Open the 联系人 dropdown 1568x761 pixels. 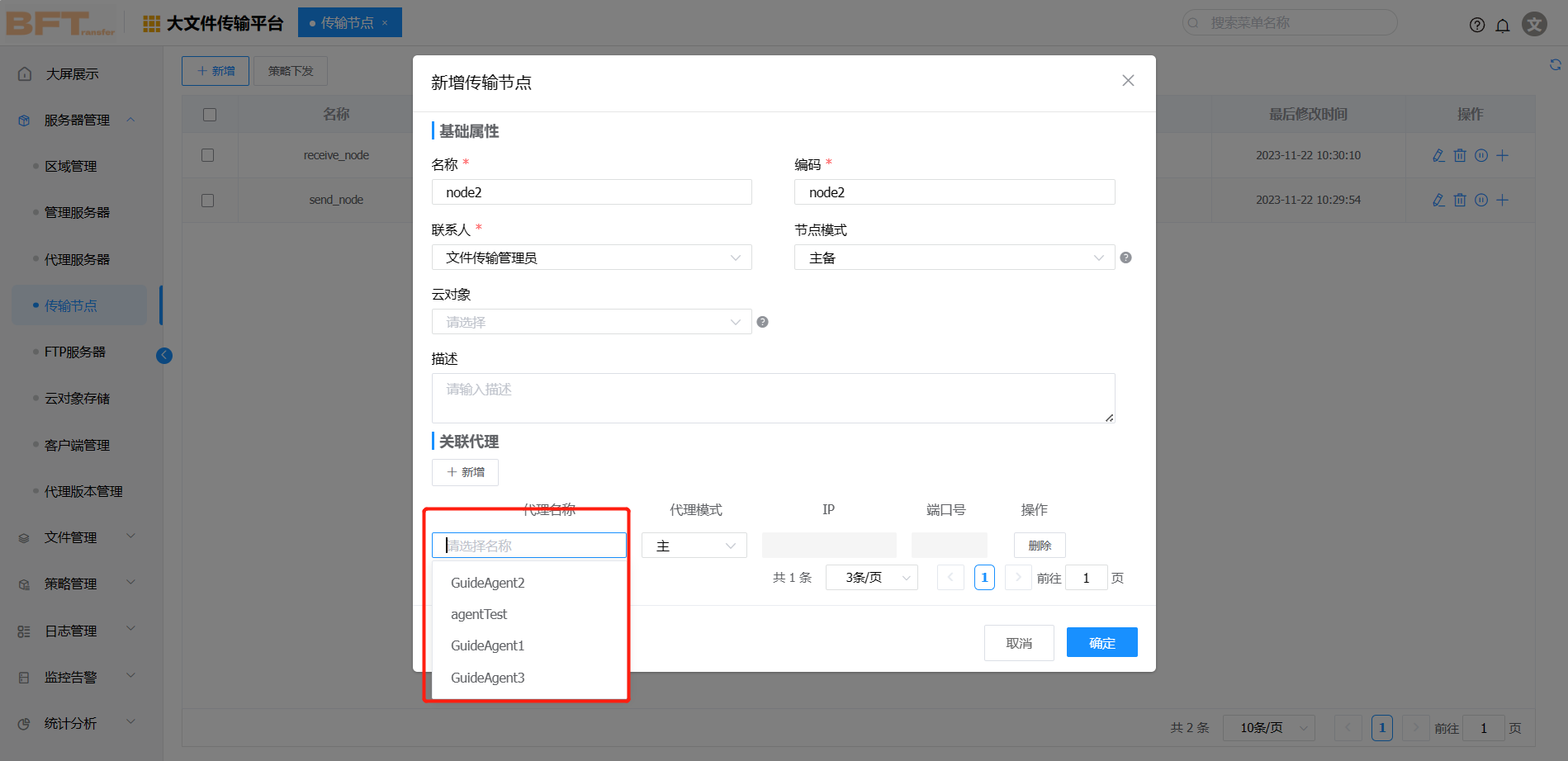pyautogui.click(x=591, y=258)
